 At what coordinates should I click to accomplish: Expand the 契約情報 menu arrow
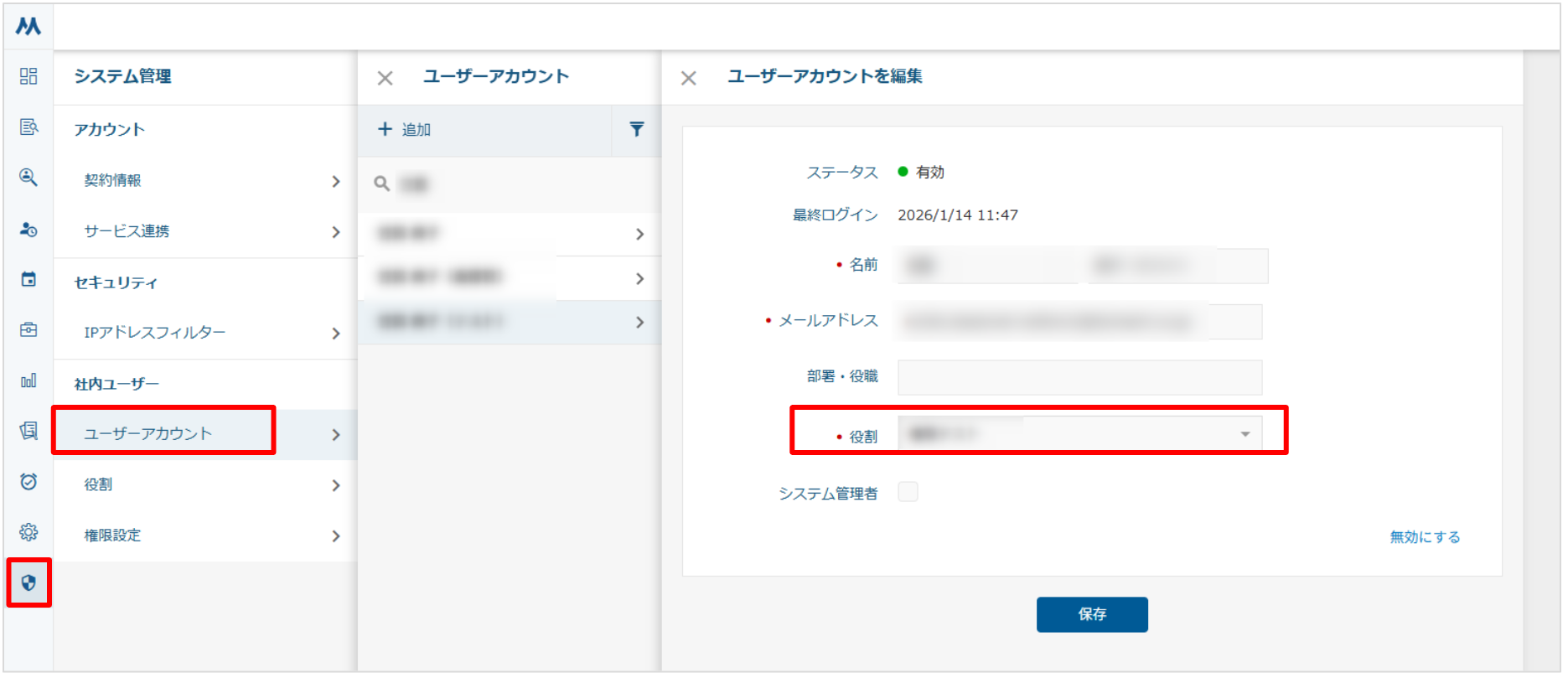point(335,181)
